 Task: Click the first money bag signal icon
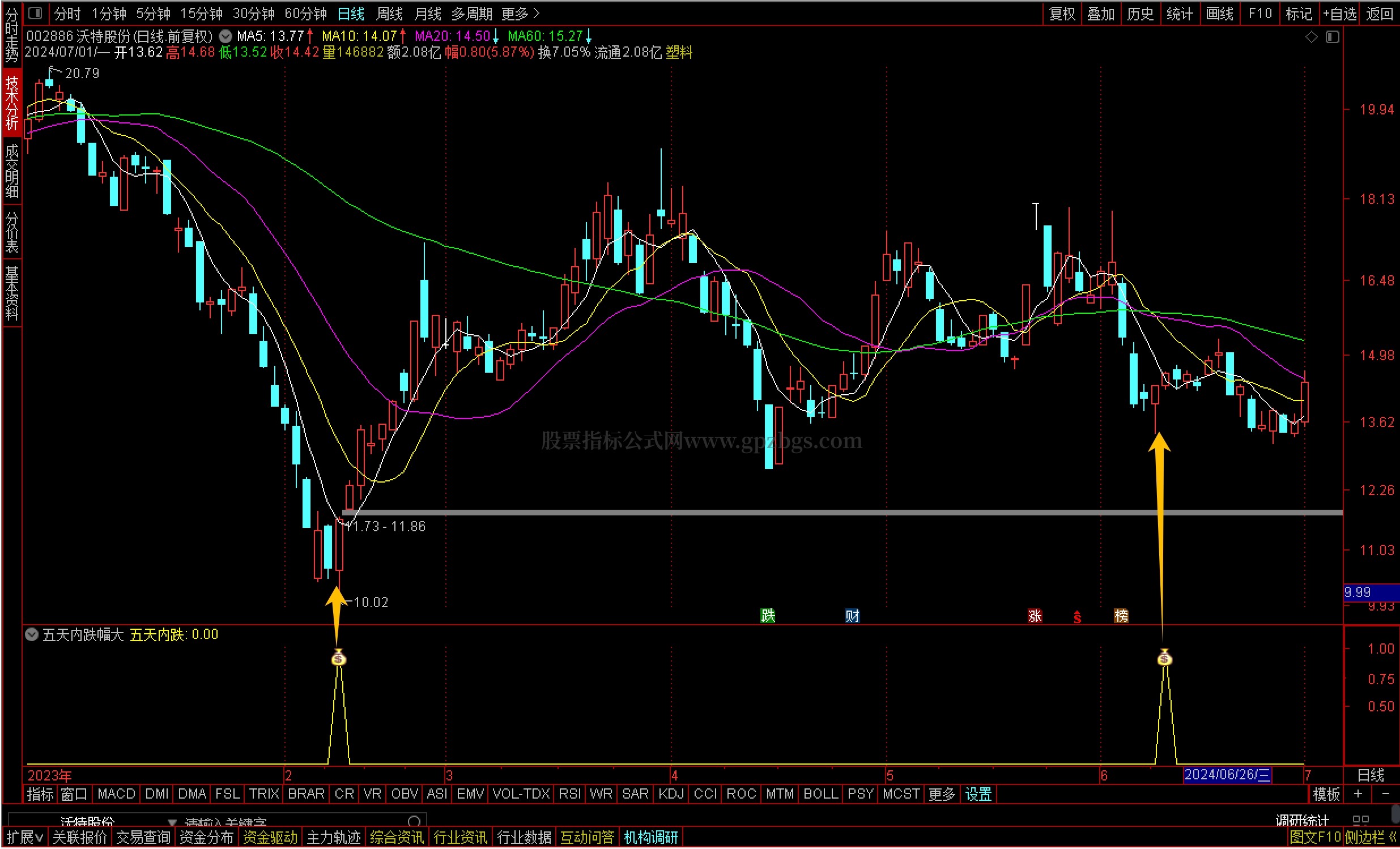point(339,658)
